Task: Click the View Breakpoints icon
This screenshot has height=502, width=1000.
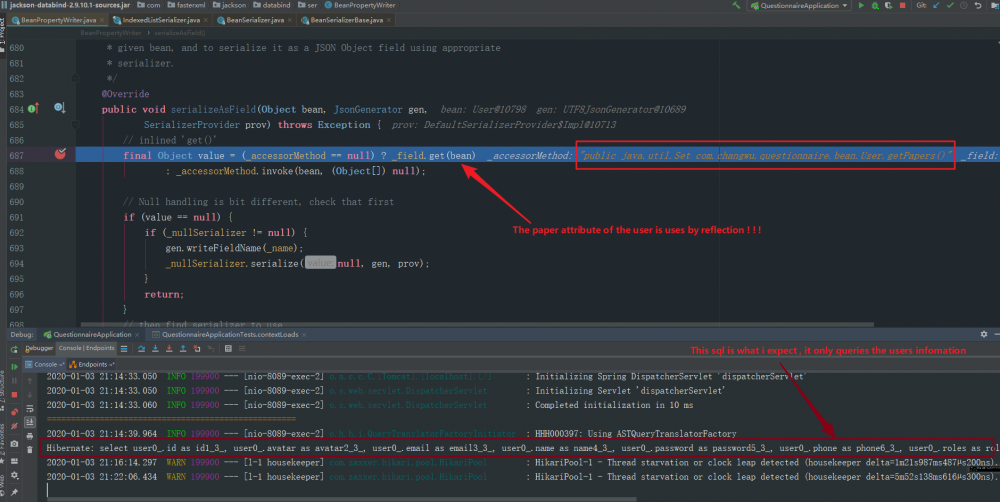Action: coord(14,412)
